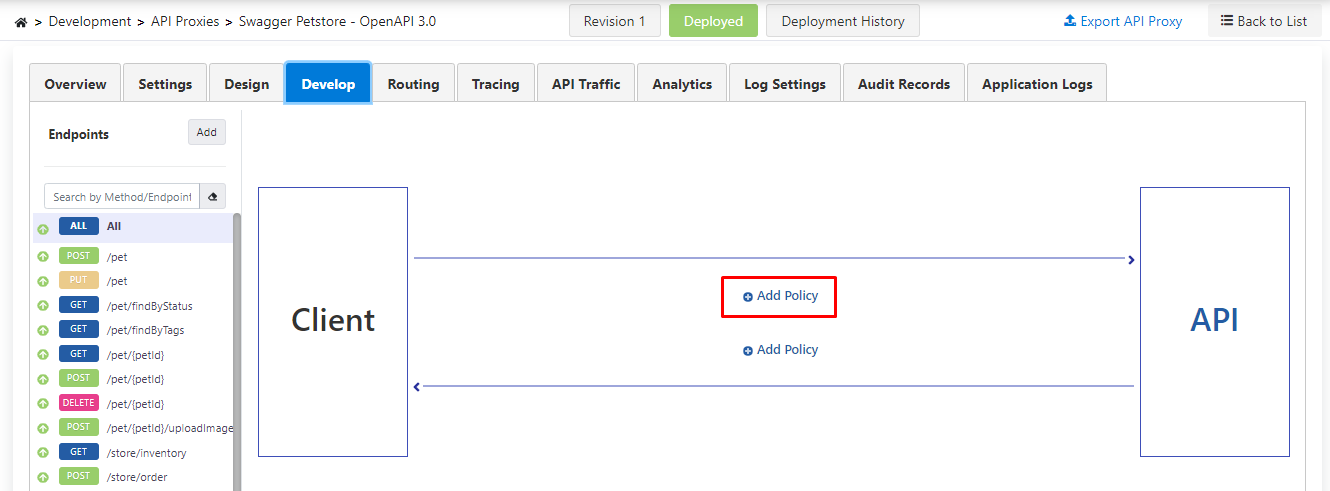The width and height of the screenshot is (1330, 491).
Task: Add a policy to the request flow
Action: click(x=779, y=296)
